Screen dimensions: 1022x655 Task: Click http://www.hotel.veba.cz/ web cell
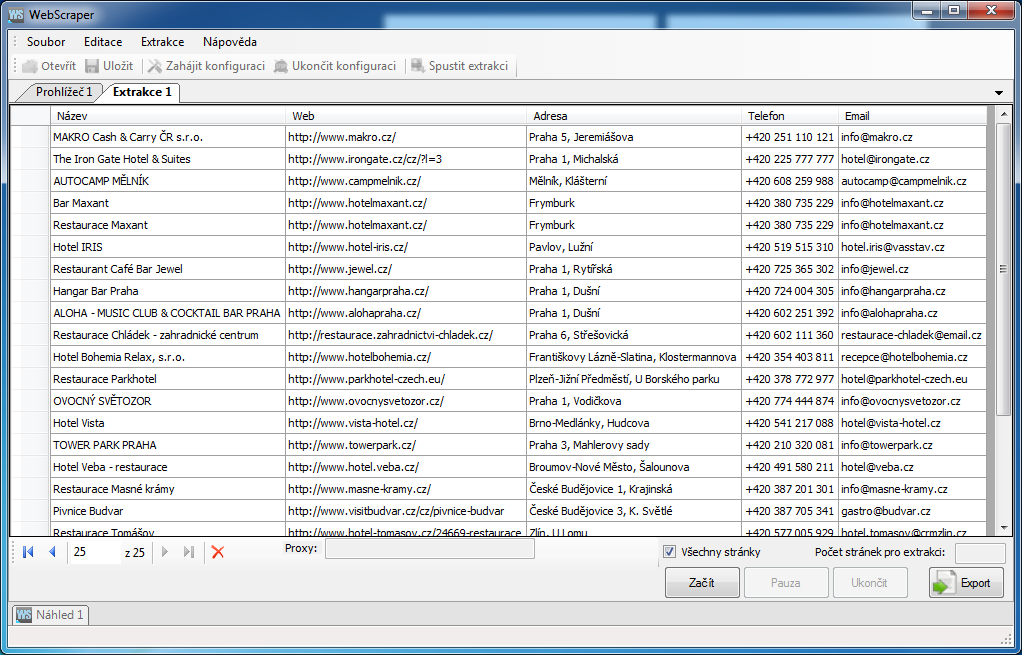tap(405, 467)
